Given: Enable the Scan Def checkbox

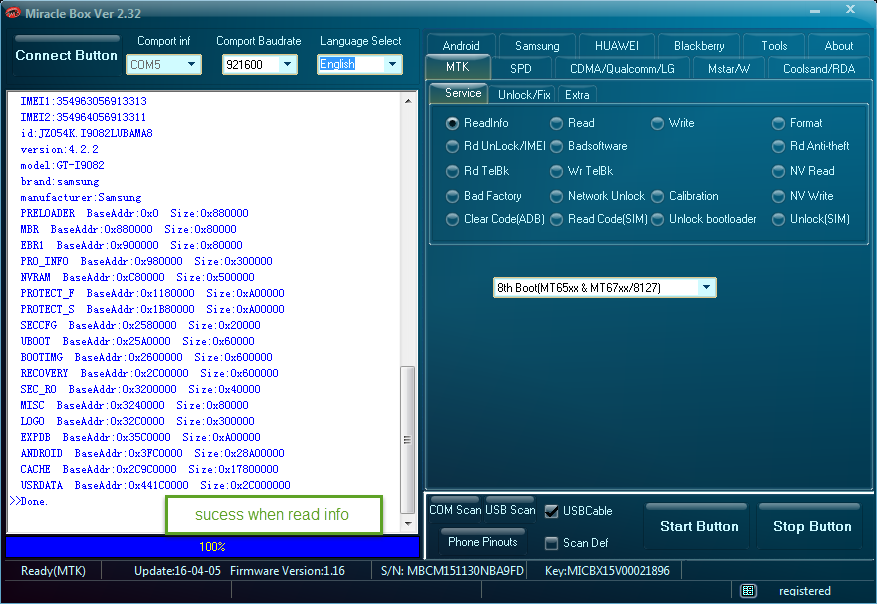Looking at the screenshot, I should click(x=551, y=543).
